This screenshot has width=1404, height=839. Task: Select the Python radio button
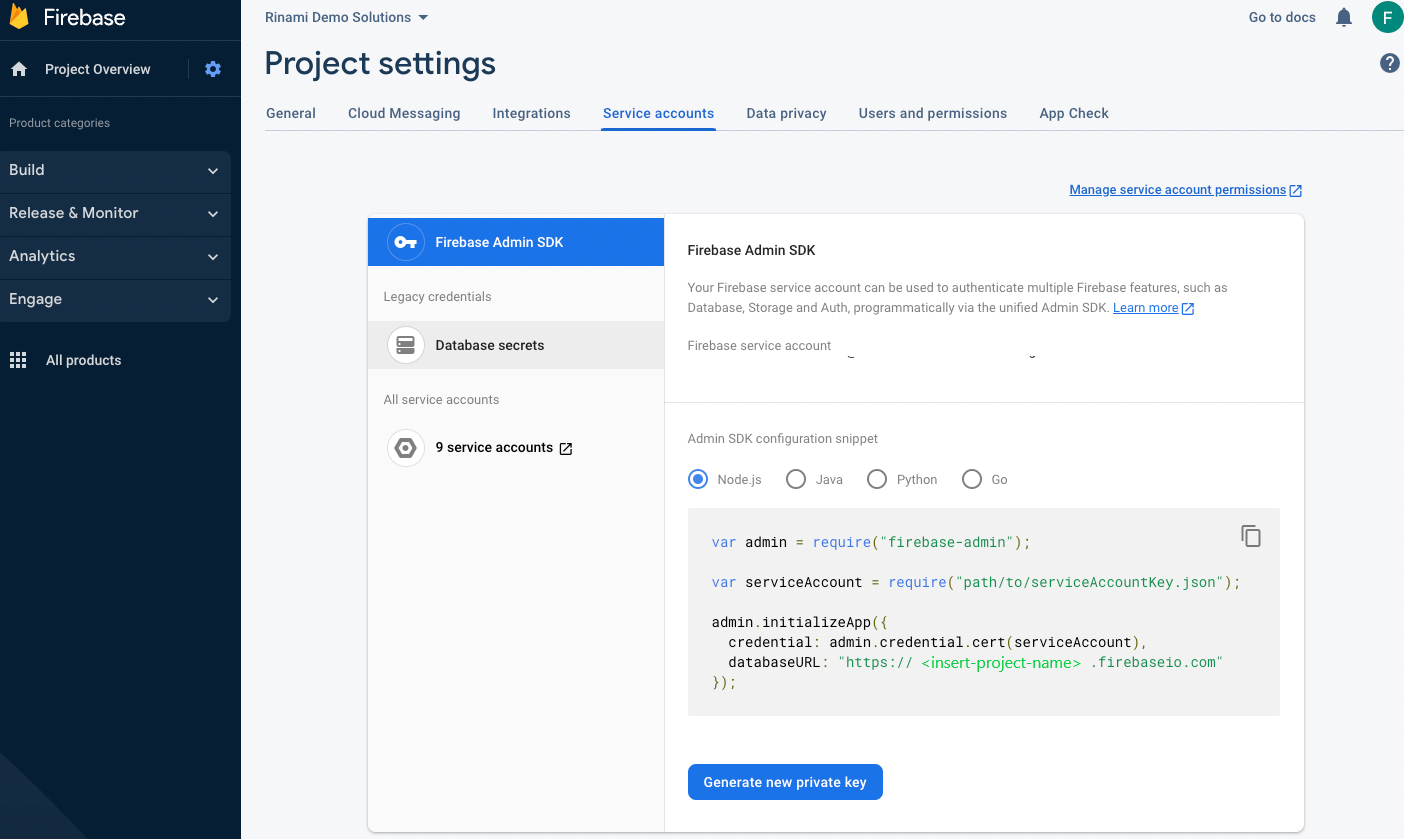(x=877, y=479)
